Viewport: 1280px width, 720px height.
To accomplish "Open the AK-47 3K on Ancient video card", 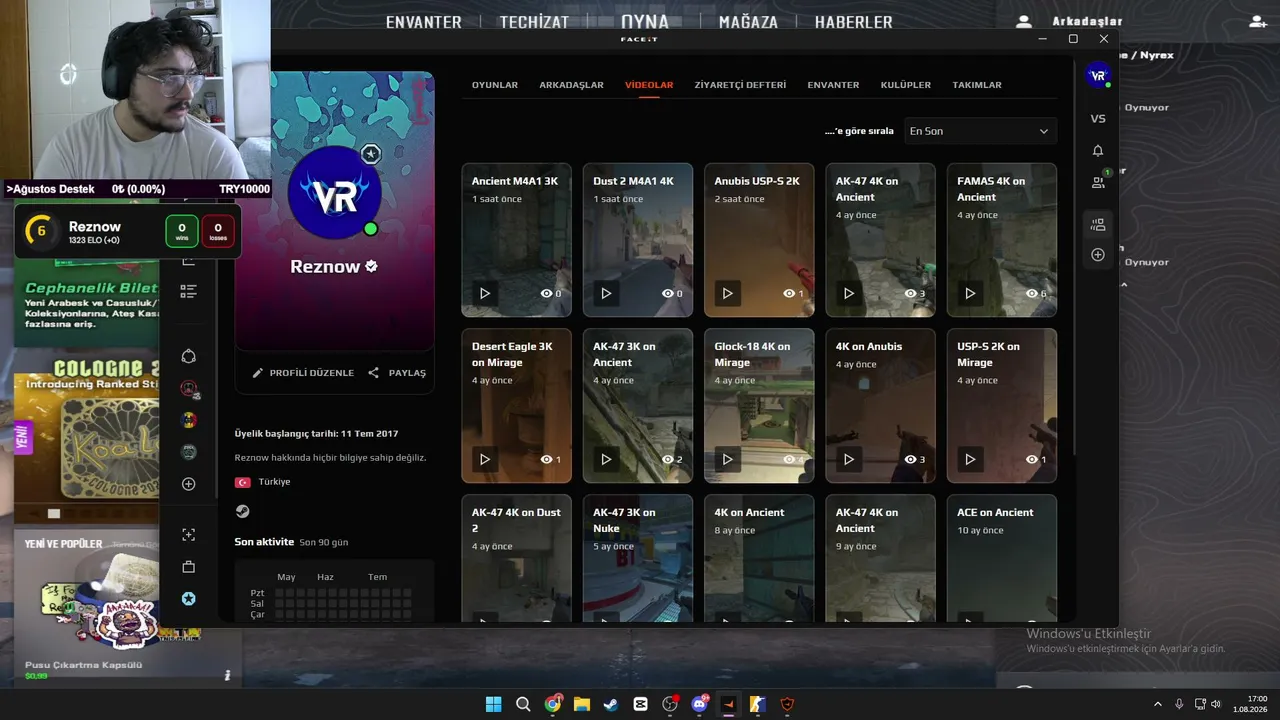I will (637, 406).
